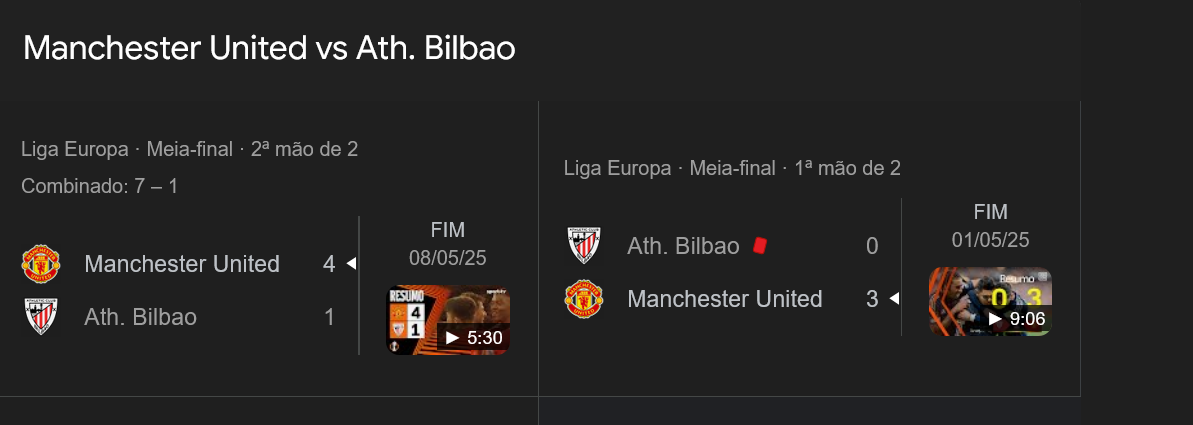Click the Manchester United vs Ath. Bilbao heading
This screenshot has width=1193, height=425.
(269, 48)
